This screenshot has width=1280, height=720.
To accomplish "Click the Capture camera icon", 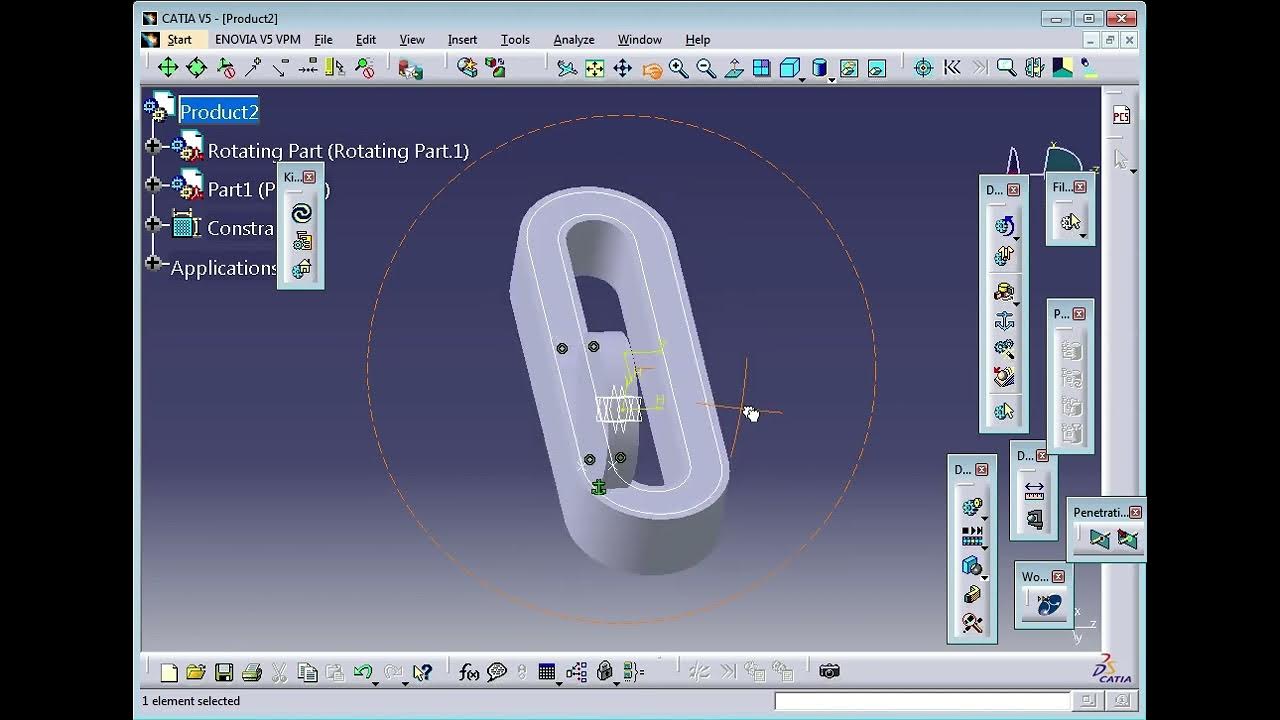I will tap(829, 671).
